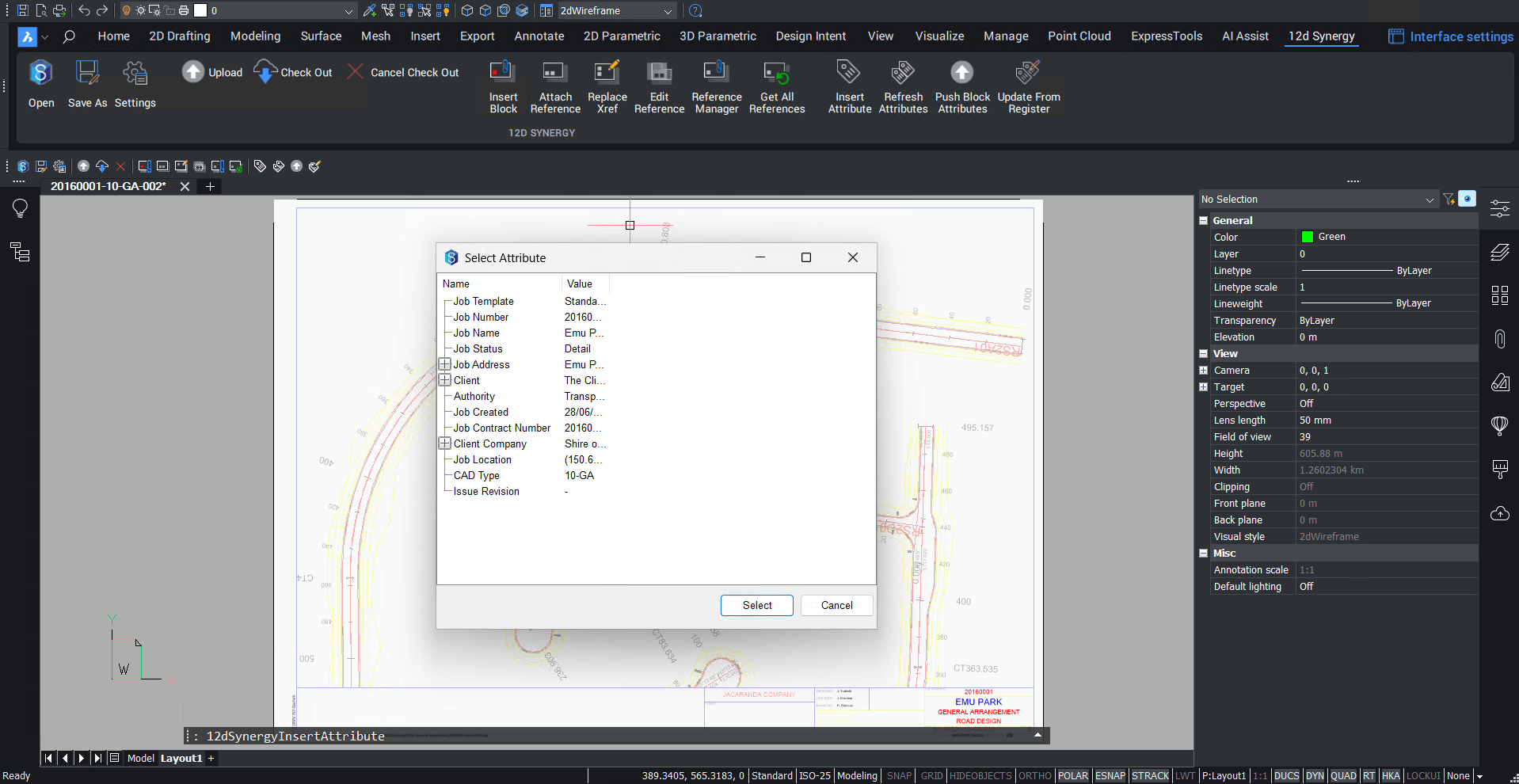Image resolution: width=1519 pixels, height=784 pixels.
Task: Click Update From Register tool
Action: click(x=1029, y=87)
